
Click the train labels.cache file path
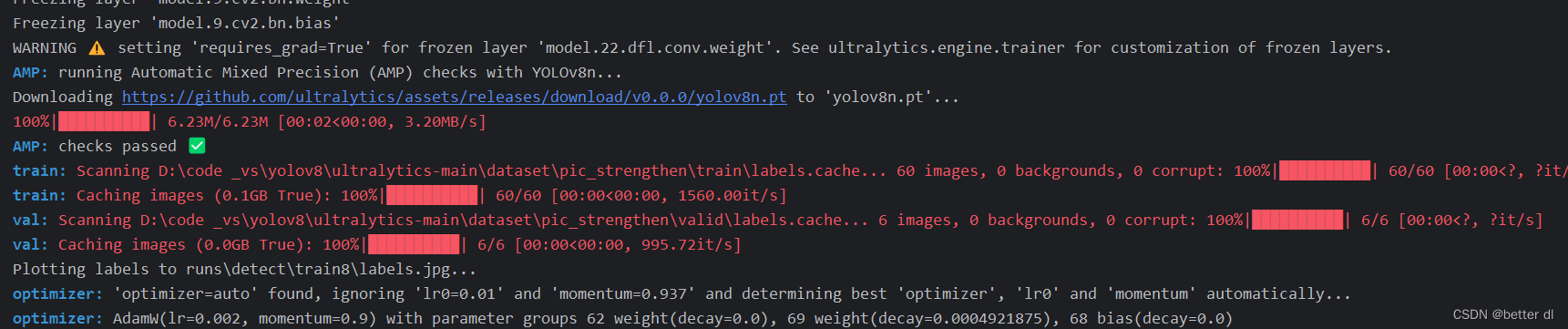pos(508,170)
